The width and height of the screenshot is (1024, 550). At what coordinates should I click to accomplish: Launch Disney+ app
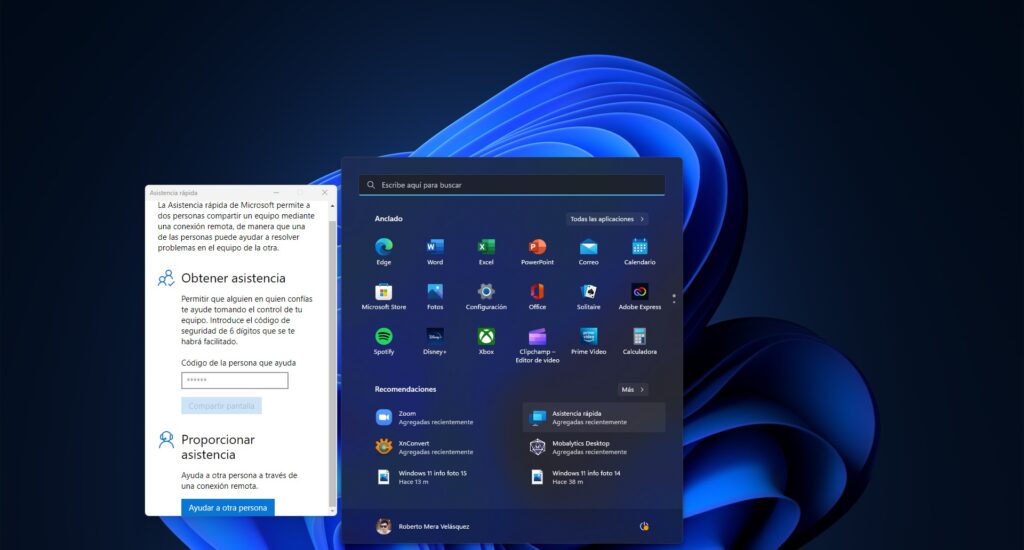click(x=435, y=341)
